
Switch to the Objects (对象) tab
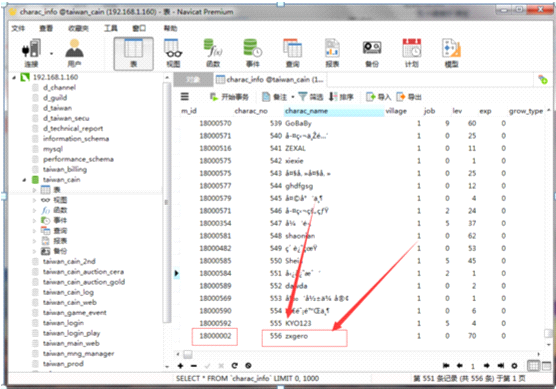click(193, 79)
